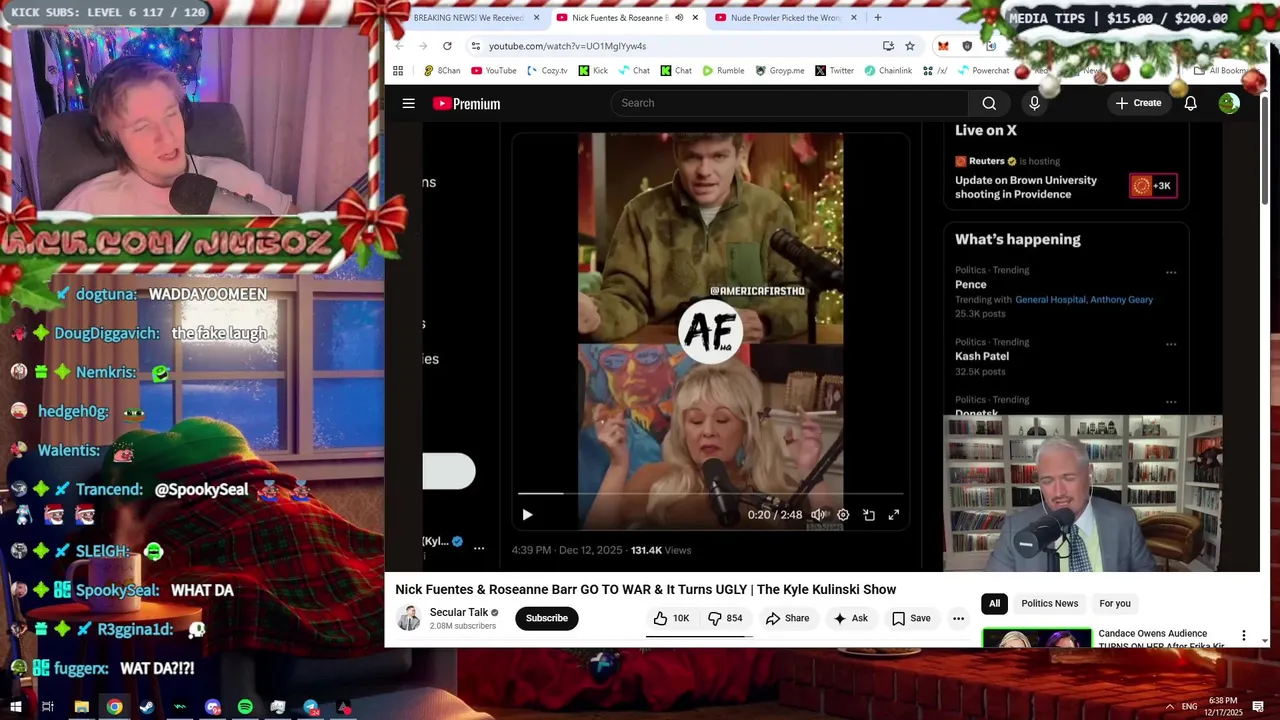Open more actions ellipsis beside Save
Image resolution: width=1280 pixels, height=720 pixels.
coord(958,618)
